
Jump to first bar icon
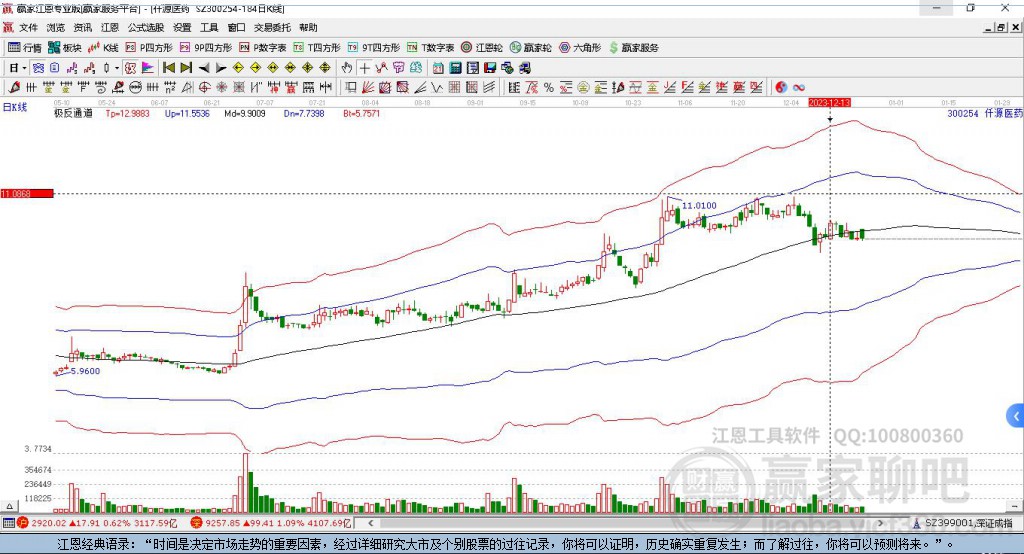point(168,68)
